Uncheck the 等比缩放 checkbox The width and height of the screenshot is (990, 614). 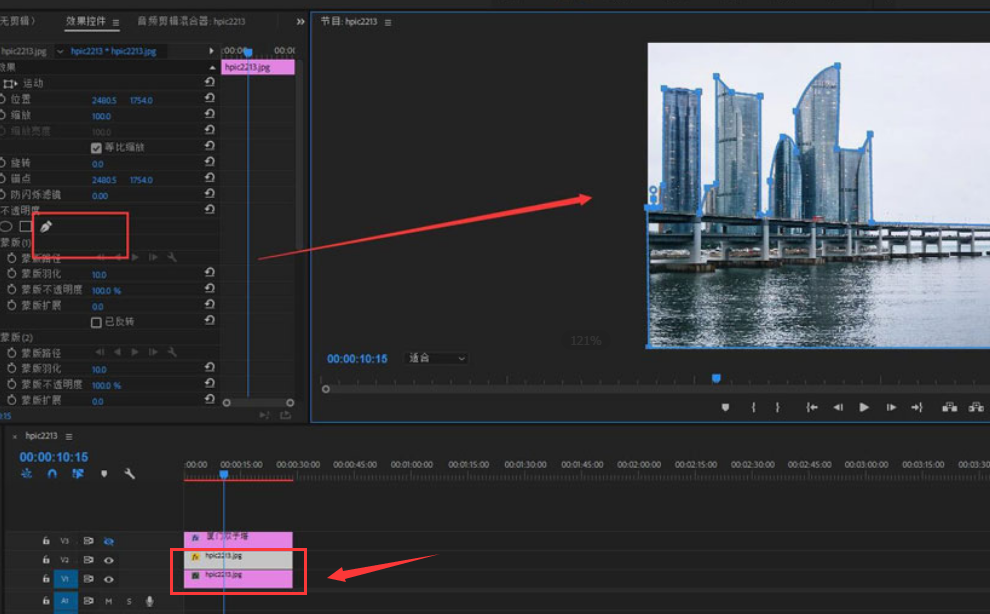click(96, 147)
